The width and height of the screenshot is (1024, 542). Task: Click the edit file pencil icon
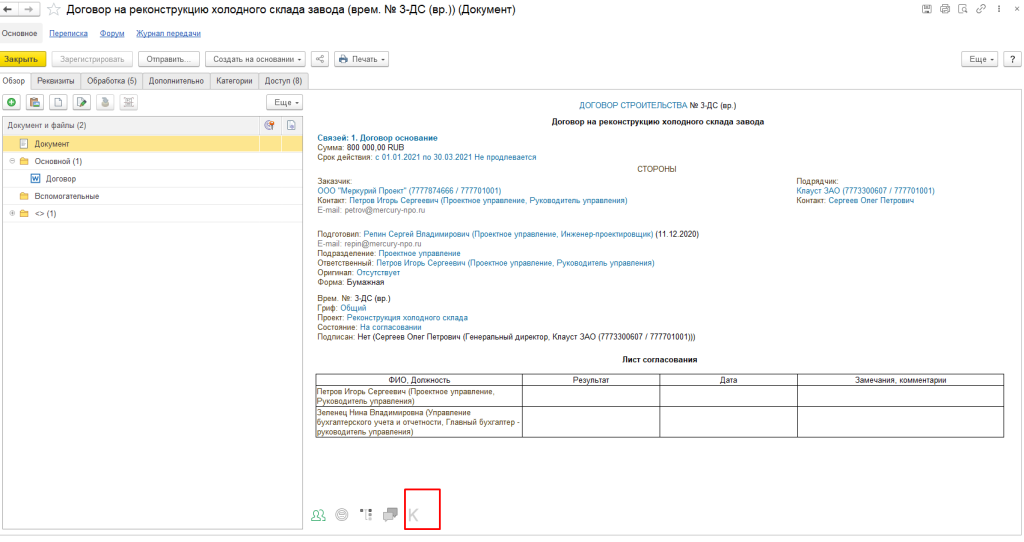[81, 102]
